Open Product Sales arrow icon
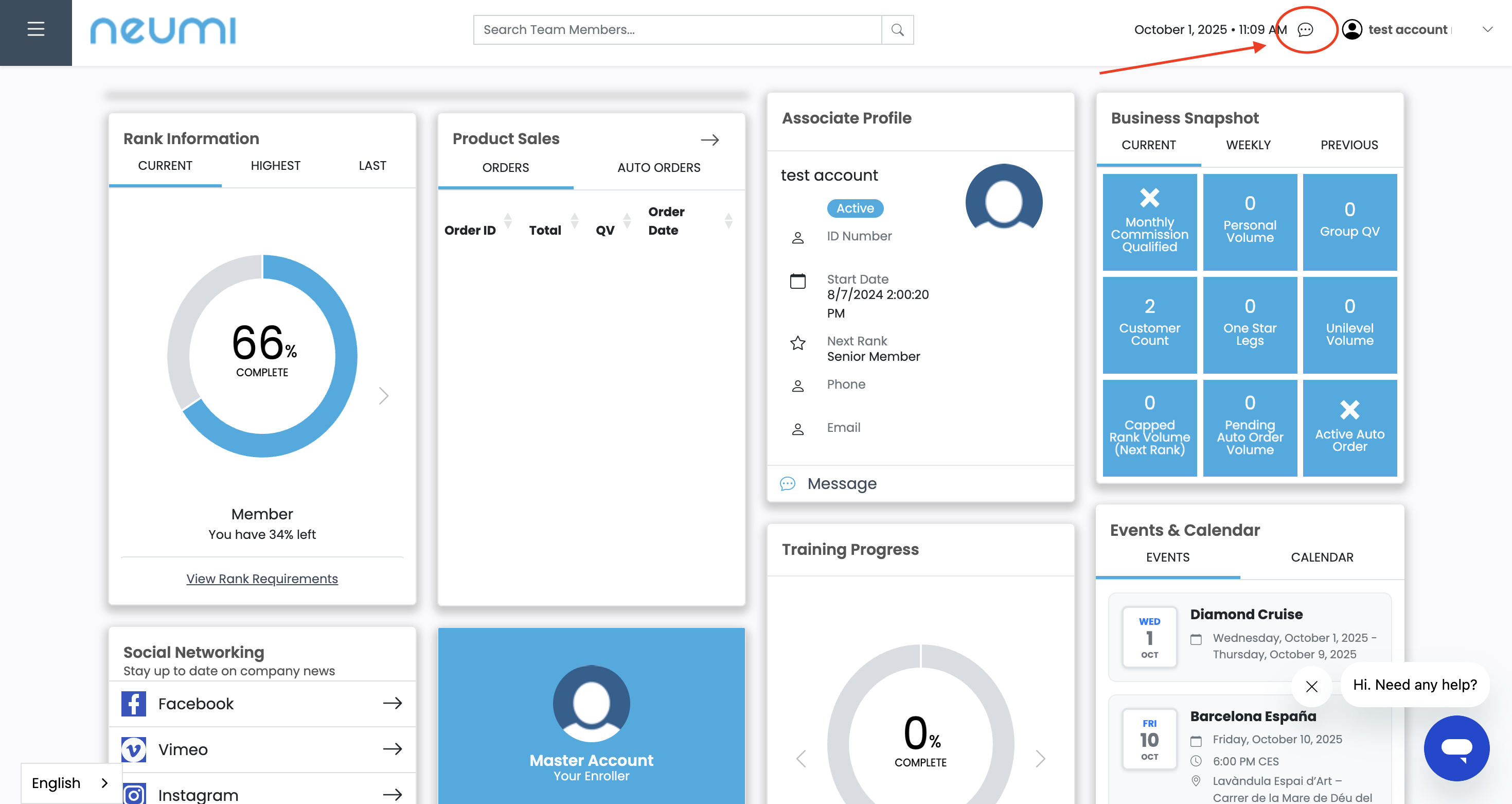Image resolution: width=1512 pixels, height=804 pixels. (709, 140)
